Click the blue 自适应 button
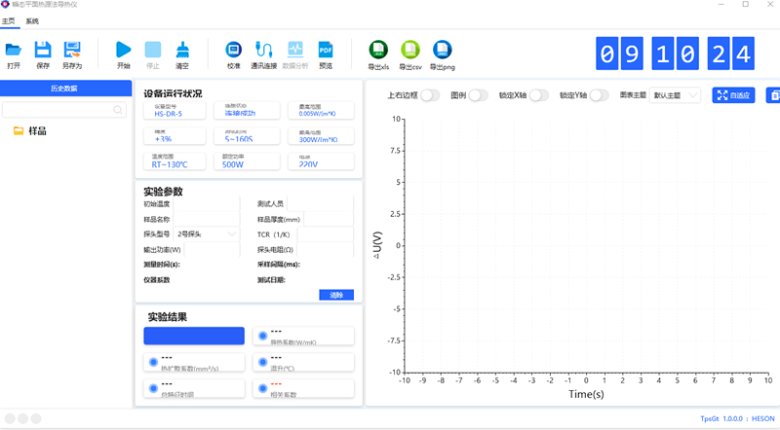 tap(734, 95)
